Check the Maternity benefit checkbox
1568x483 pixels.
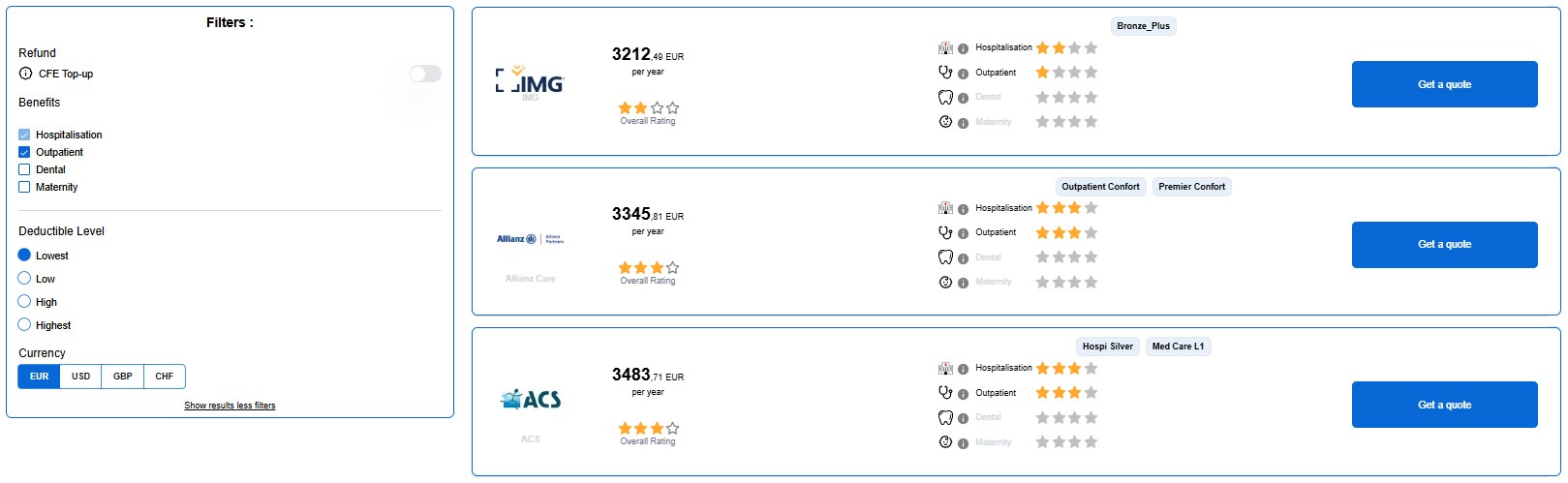pos(24,187)
